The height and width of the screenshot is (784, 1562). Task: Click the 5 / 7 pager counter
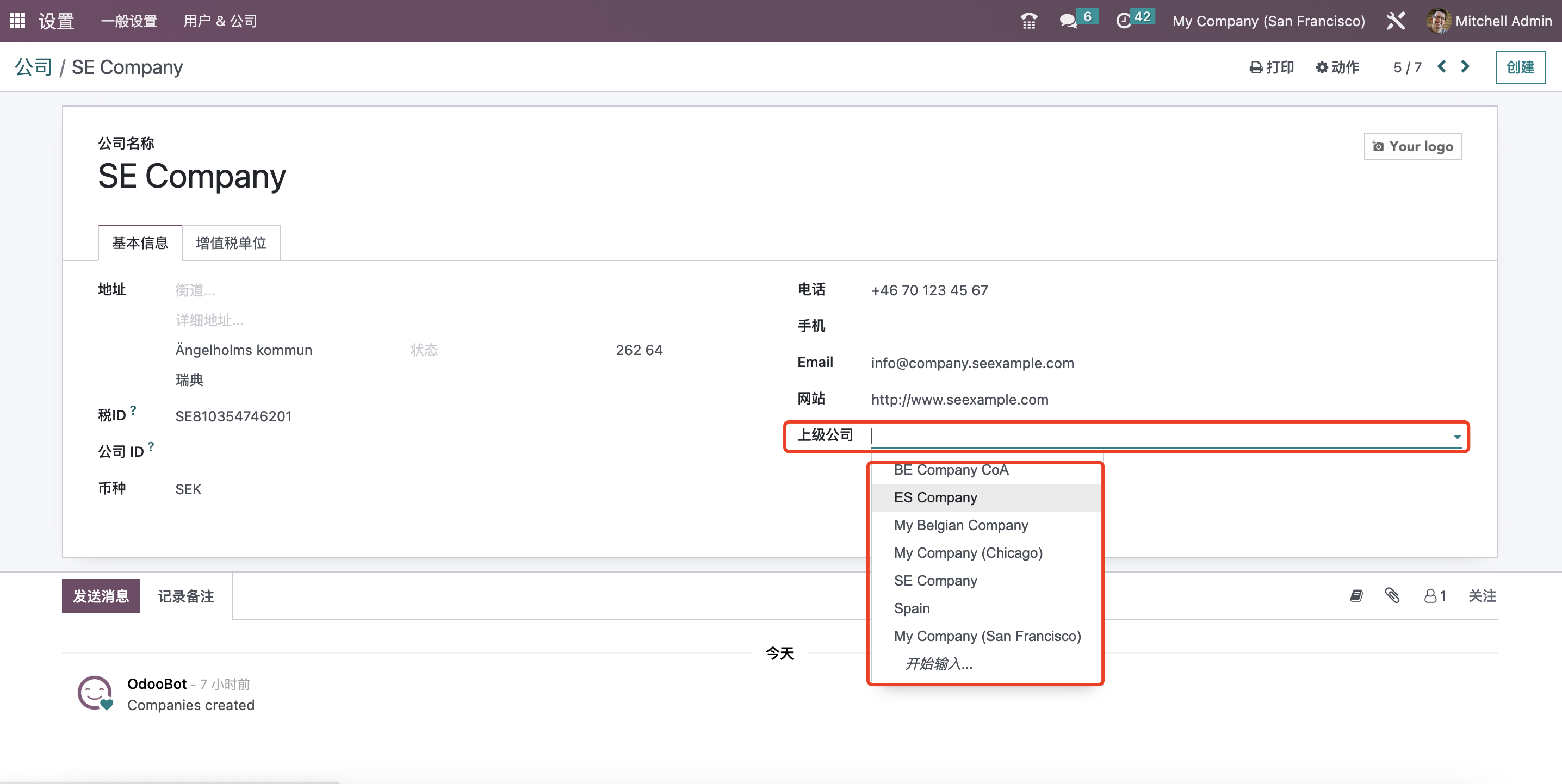pos(1407,67)
